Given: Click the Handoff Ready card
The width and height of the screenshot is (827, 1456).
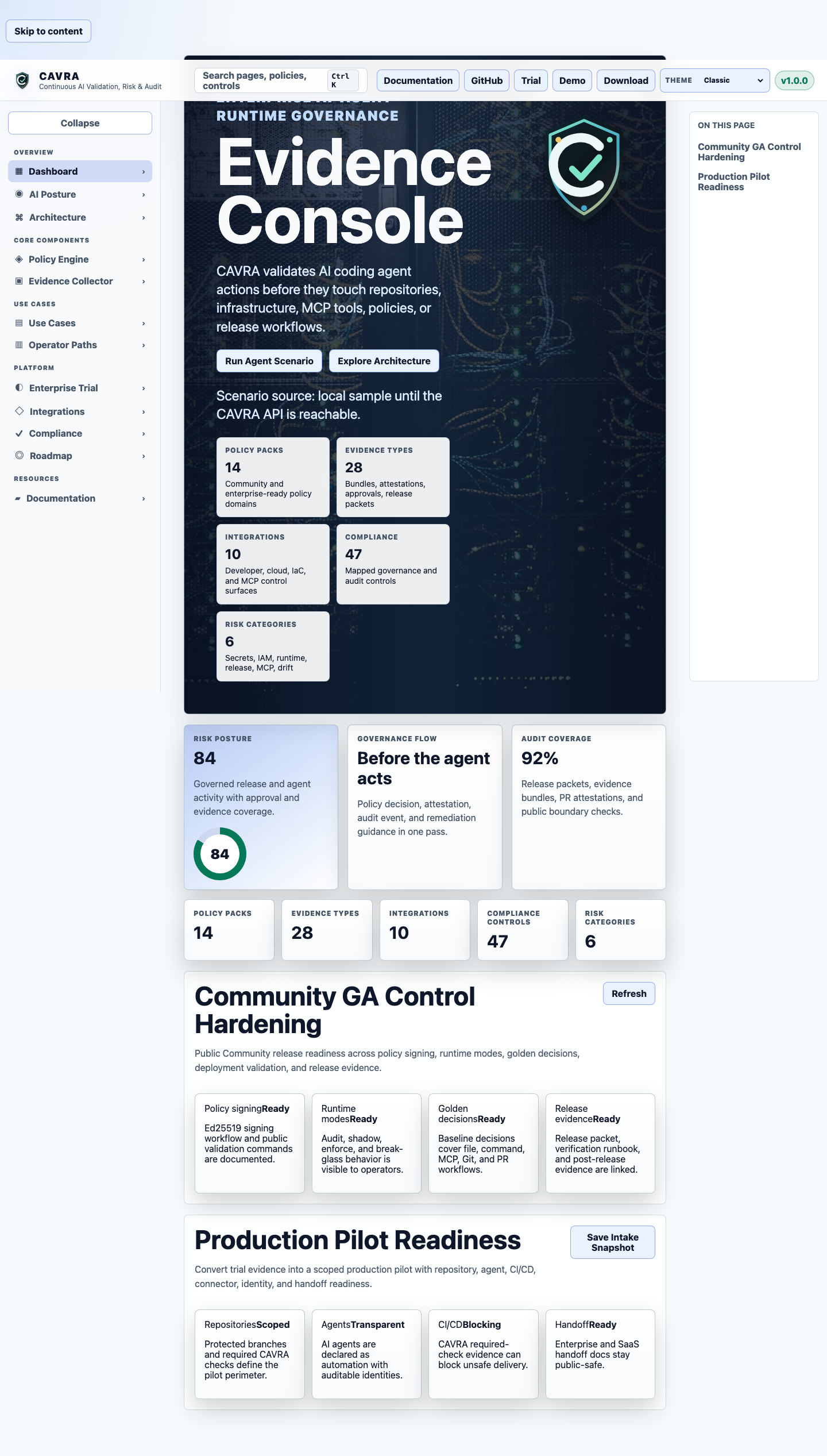Looking at the screenshot, I should (x=600, y=1354).
